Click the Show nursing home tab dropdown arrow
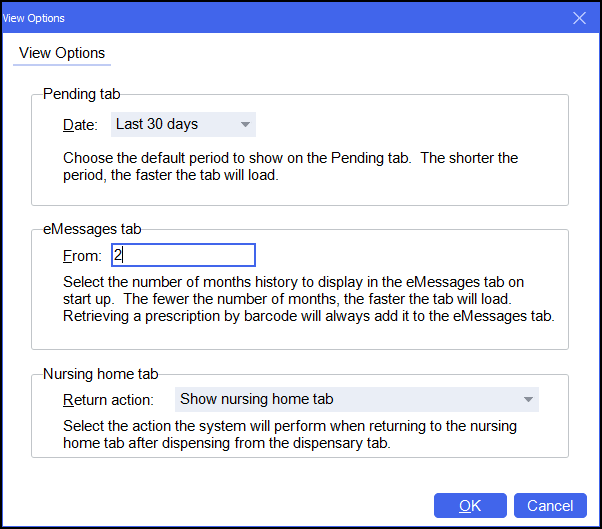This screenshot has height=529, width=602. pyautogui.click(x=528, y=400)
